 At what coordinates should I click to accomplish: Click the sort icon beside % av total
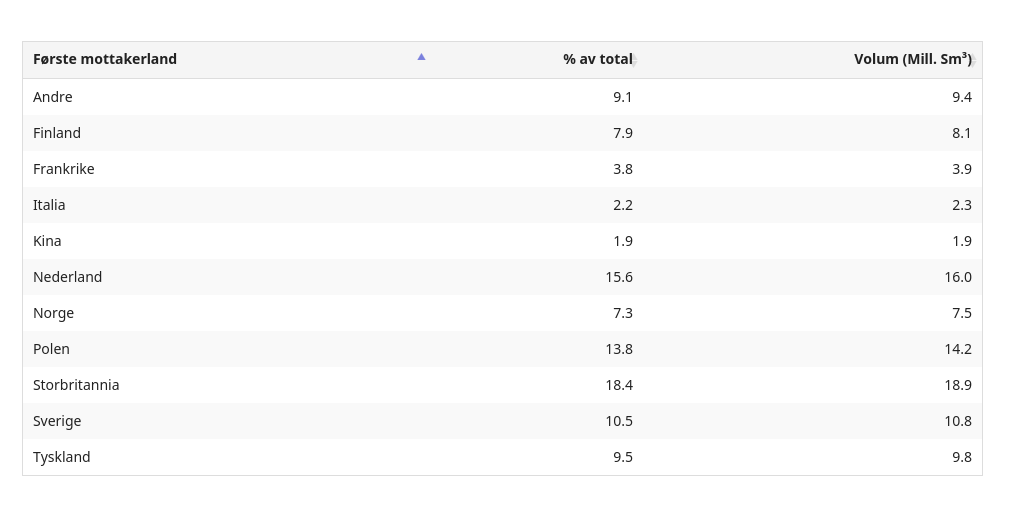pos(635,60)
